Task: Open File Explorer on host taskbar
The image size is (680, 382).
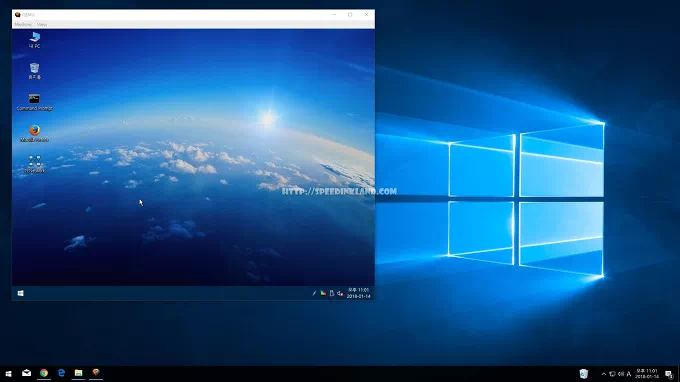Action: coord(78,373)
